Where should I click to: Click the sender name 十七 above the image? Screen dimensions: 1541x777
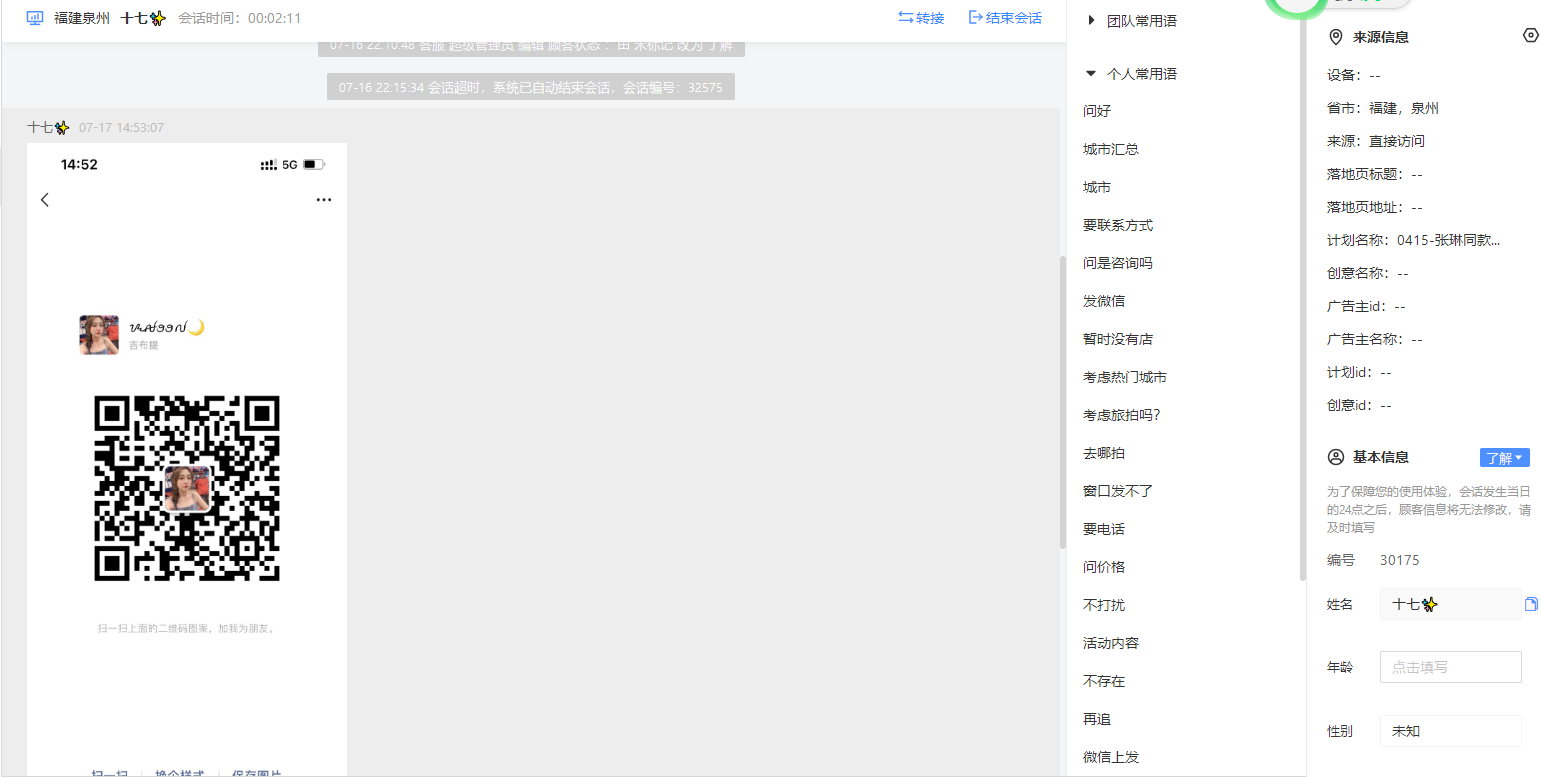pyautogui.click(x=48, y=127)
